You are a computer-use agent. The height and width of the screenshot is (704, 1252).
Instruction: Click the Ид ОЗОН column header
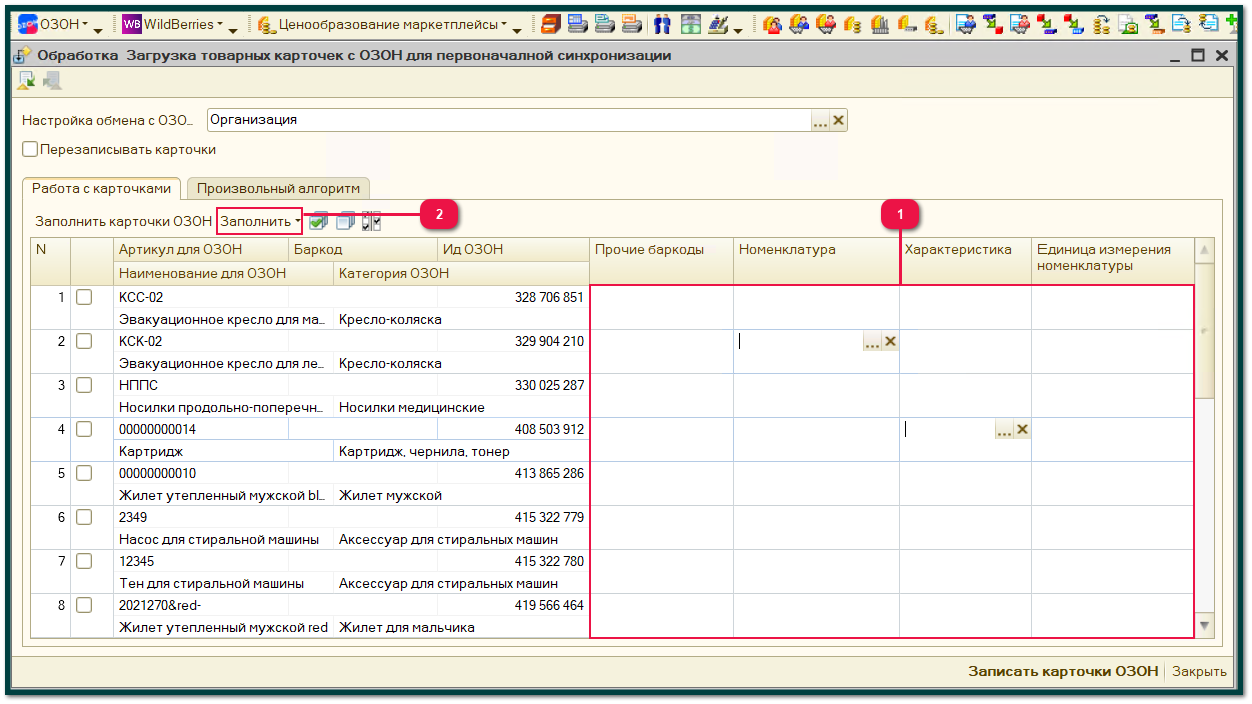point(513,250)
